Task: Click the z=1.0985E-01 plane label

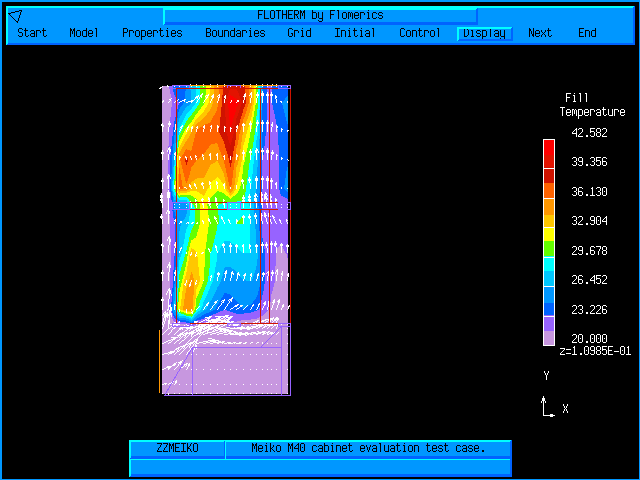Action: pyautogui.click(x=595, y=351)
